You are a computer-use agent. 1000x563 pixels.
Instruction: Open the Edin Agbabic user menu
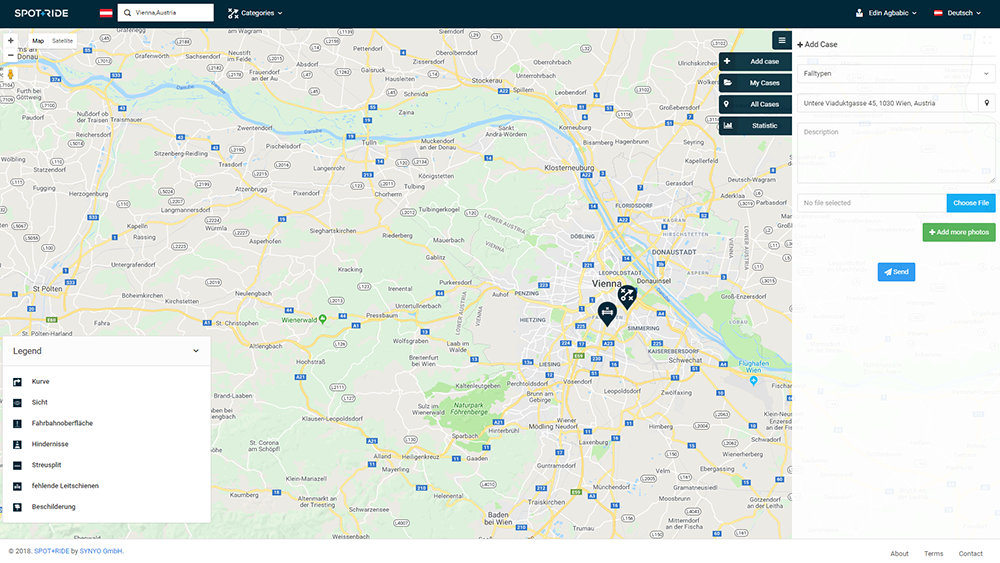(x=886, y=13)
